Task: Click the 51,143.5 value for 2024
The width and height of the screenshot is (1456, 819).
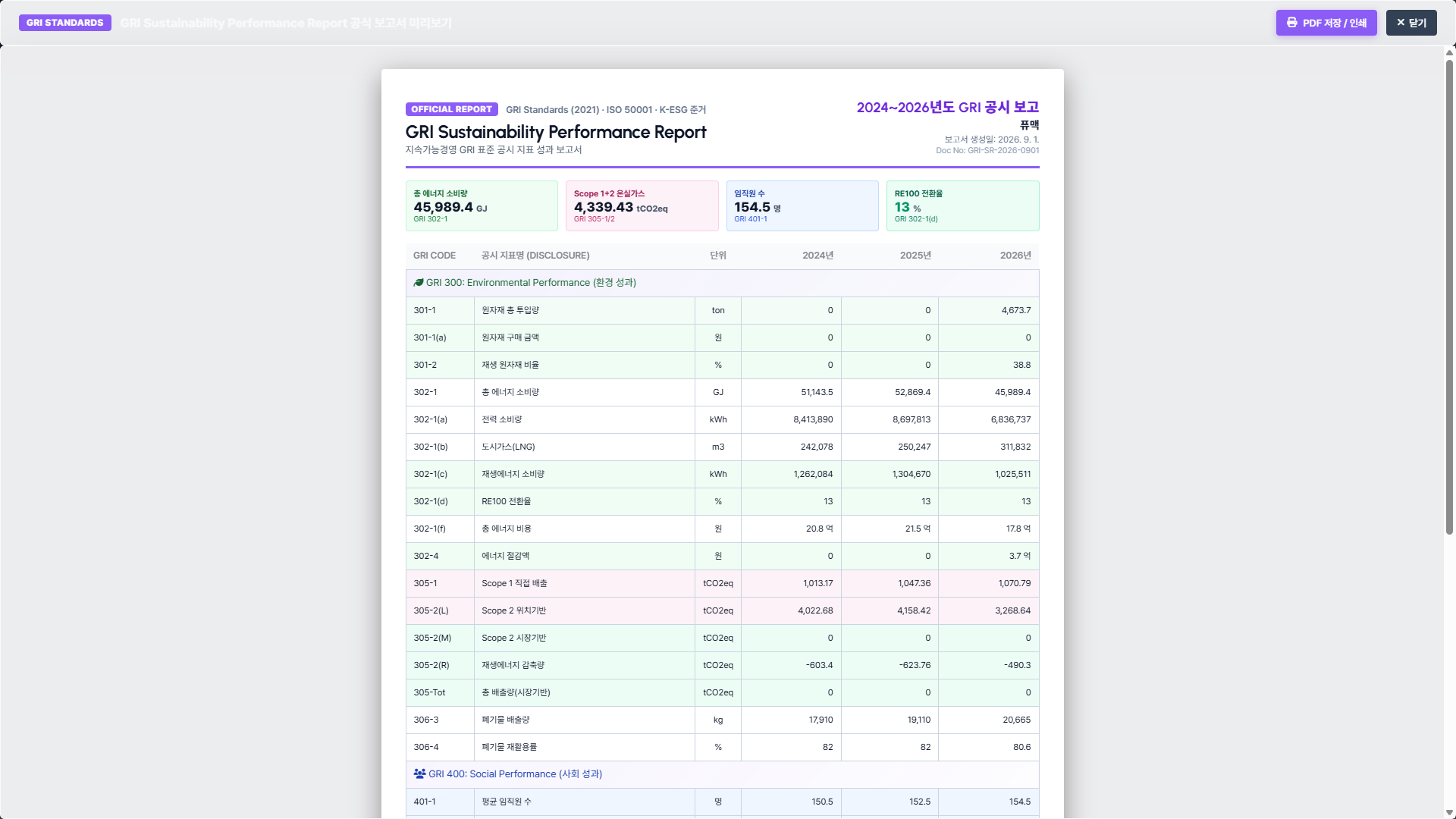Action: [817, 392]
